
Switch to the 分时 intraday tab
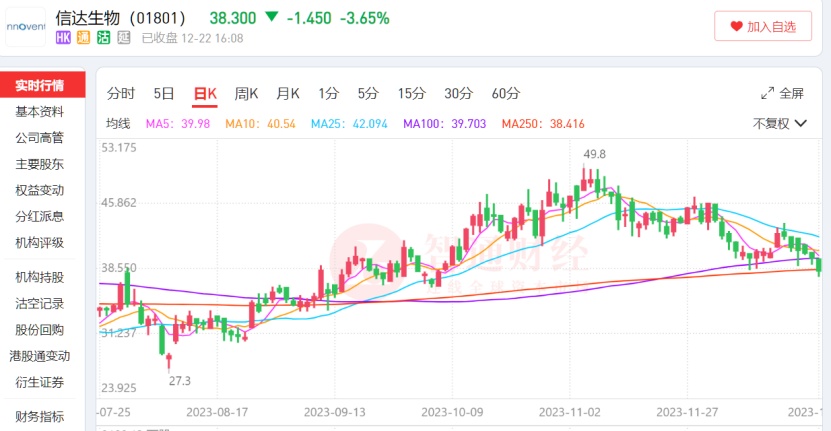121,93
